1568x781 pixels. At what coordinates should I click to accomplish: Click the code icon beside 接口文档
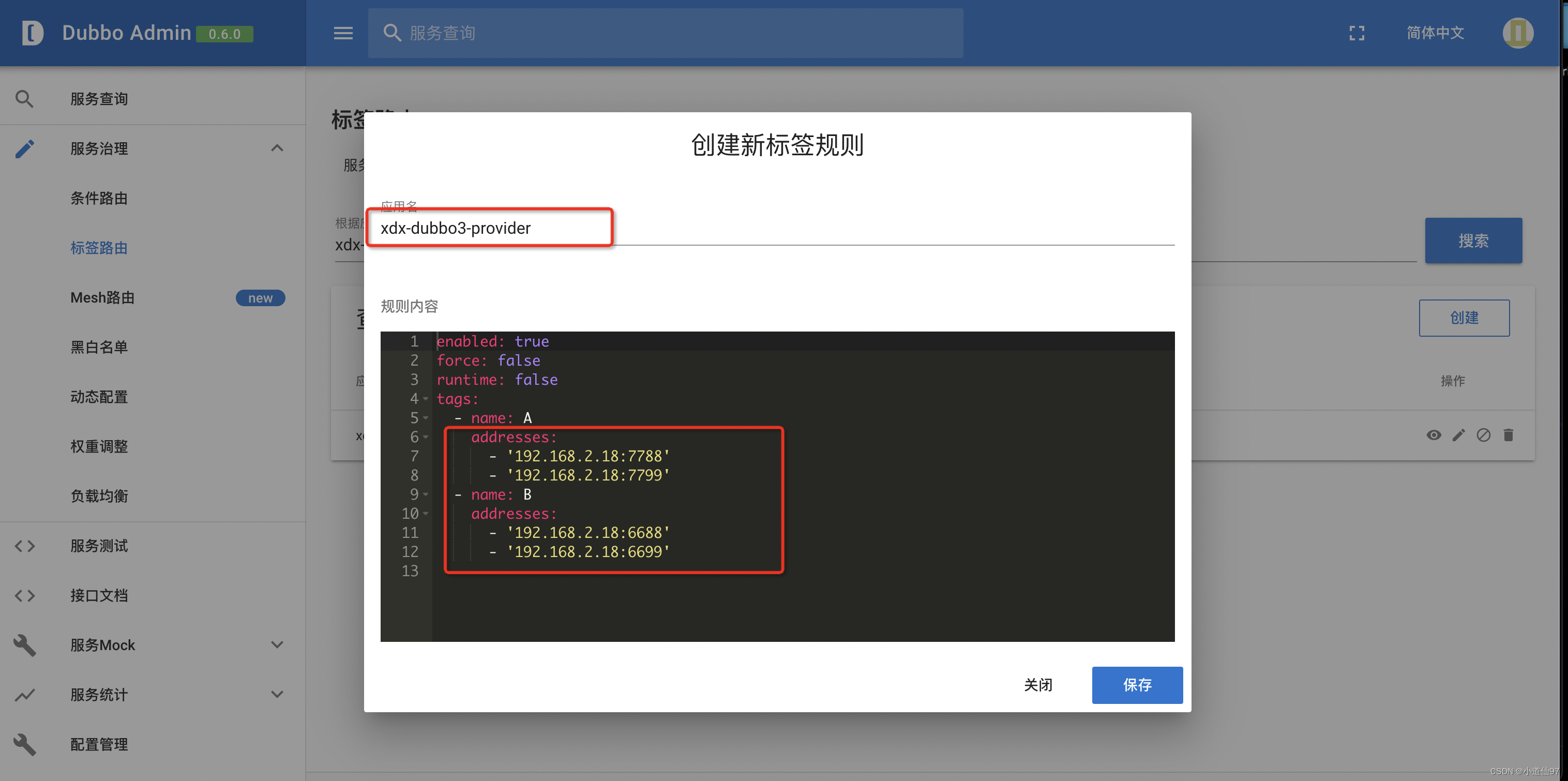tap(24, 595)
